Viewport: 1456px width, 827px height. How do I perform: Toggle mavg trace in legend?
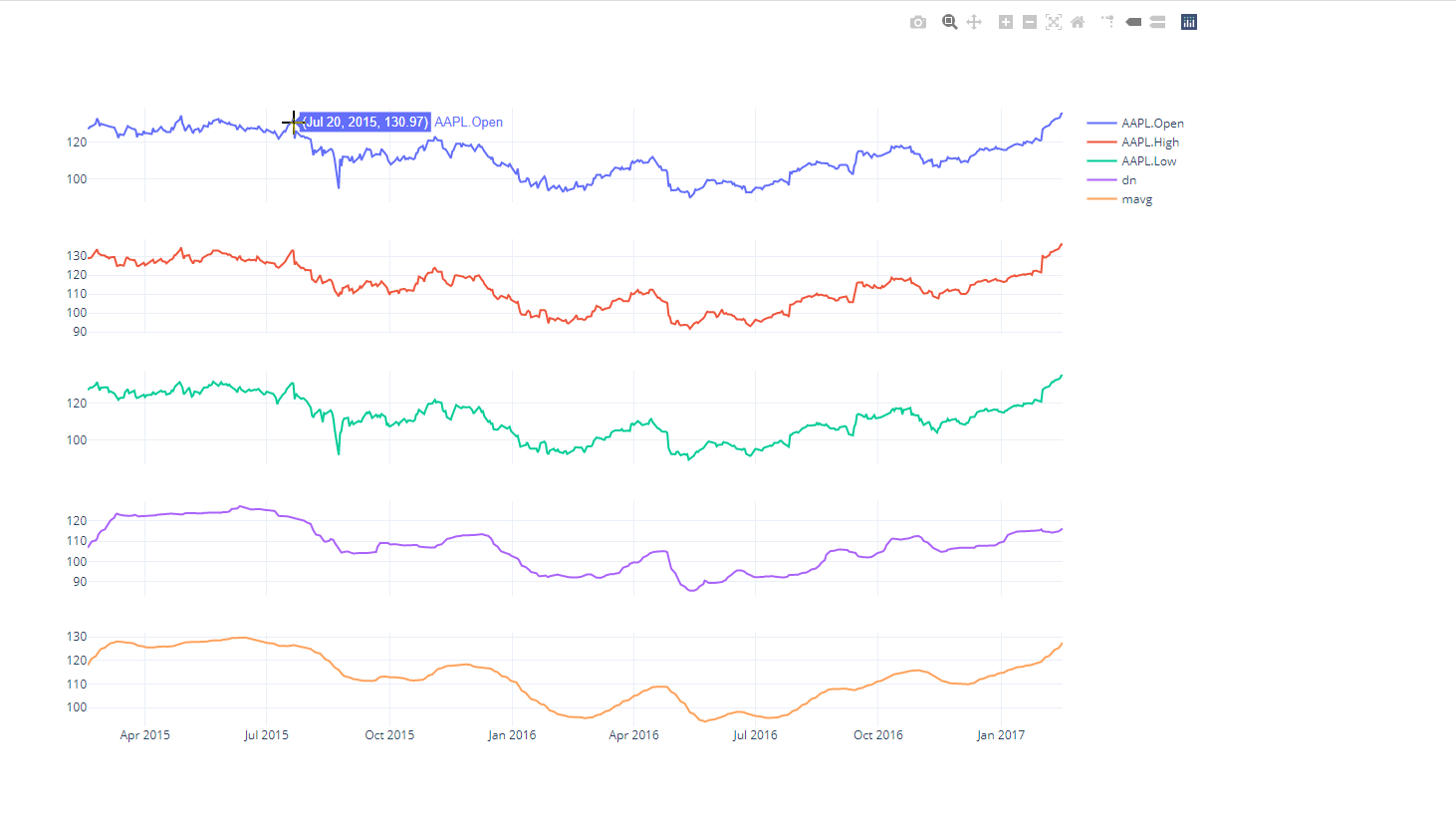[x=1120, y=199]
